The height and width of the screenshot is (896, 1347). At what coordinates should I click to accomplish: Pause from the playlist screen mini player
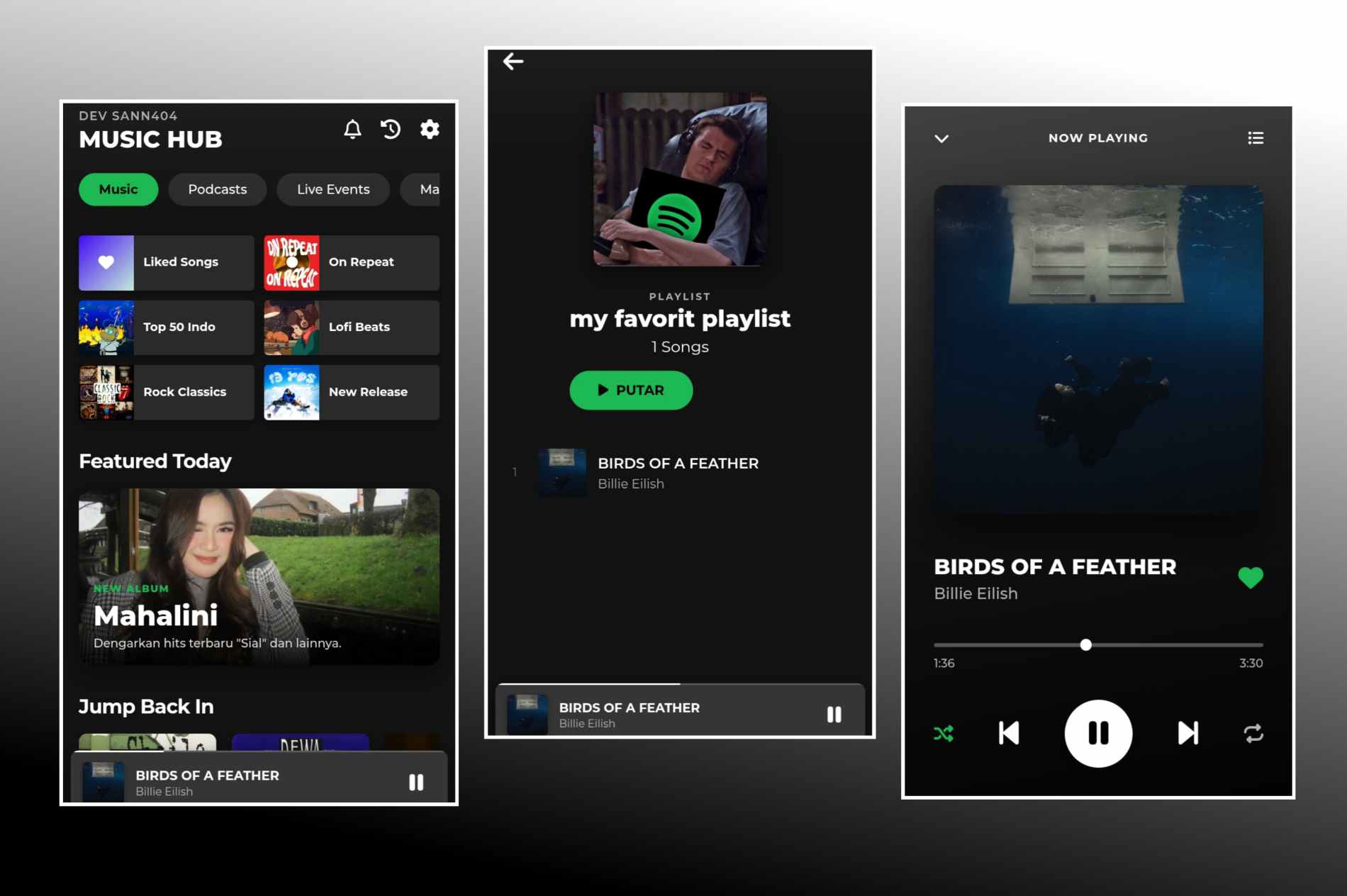click(834, 715)
